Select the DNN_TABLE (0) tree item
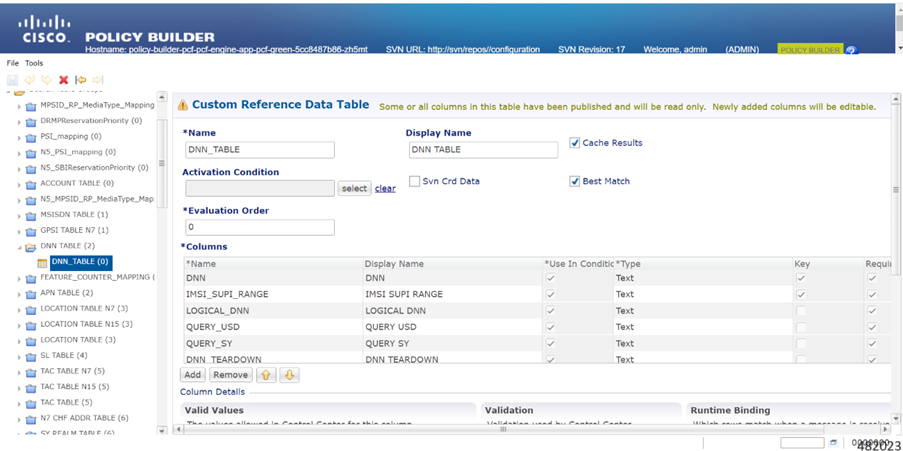The width and height of the screenshot is (903, 451). pos(80,262)
